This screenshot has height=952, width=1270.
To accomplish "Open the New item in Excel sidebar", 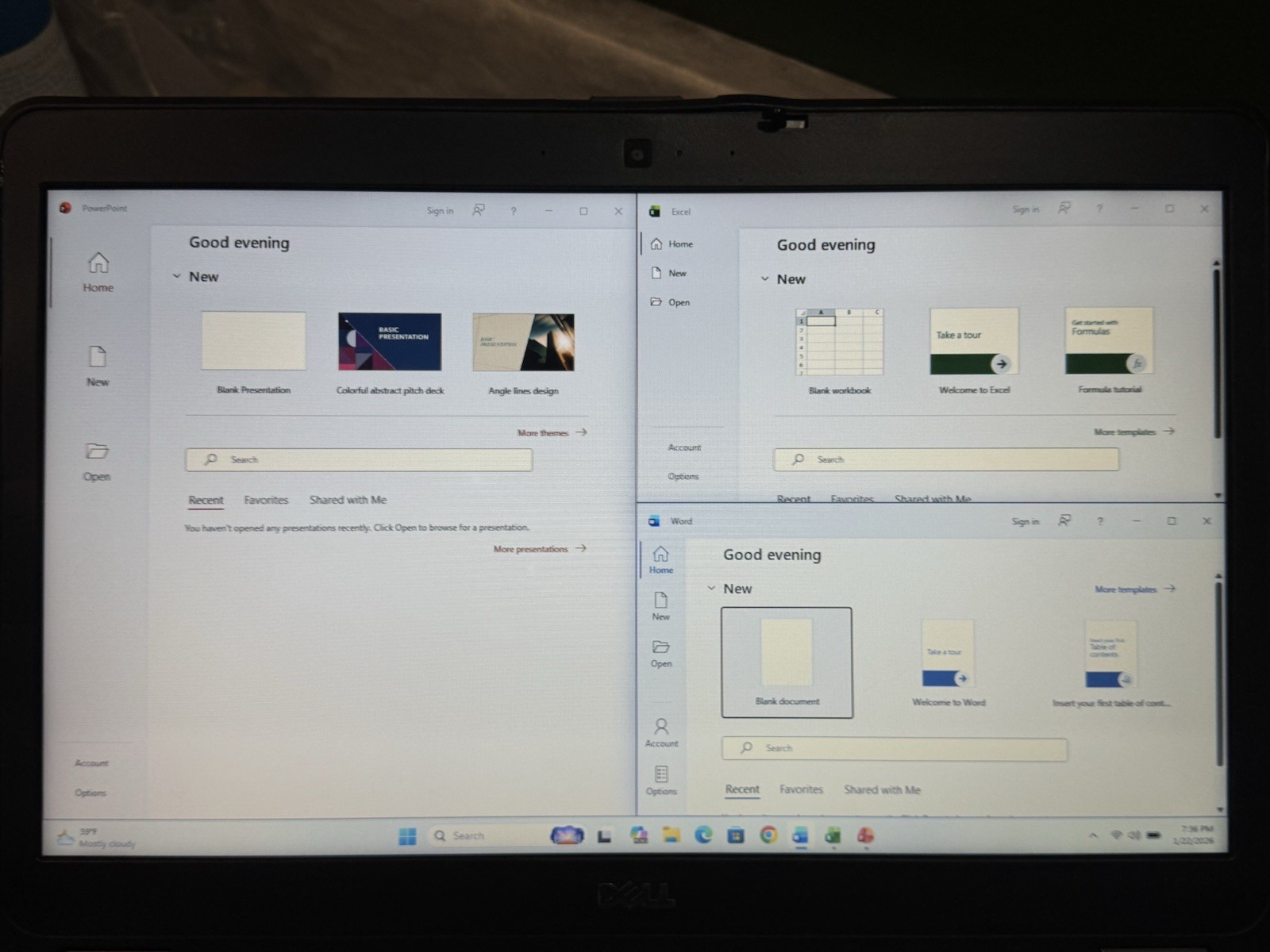I will [668, 273].
